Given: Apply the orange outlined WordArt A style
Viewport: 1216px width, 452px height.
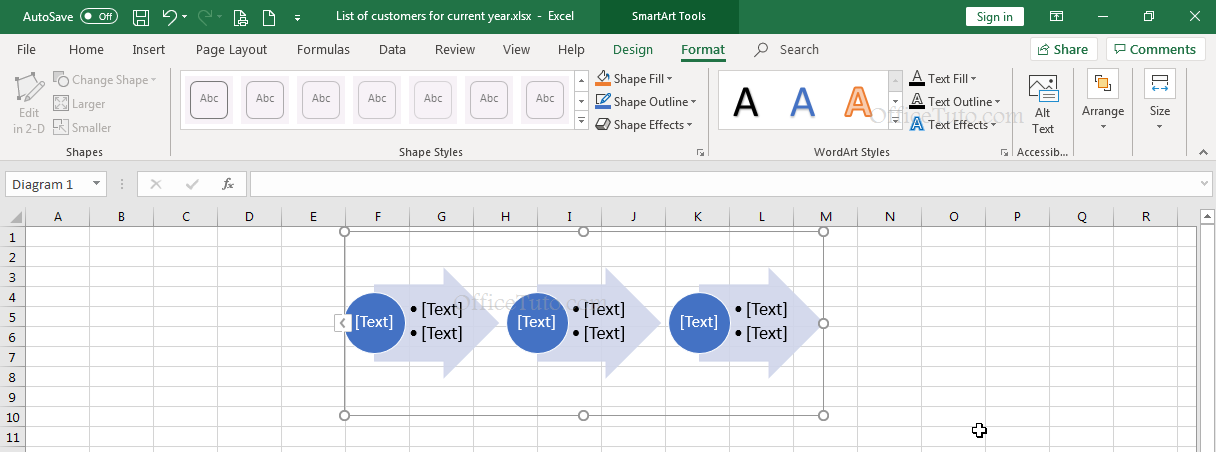Looking at the screenshot, I should click(x=859, y=101).
